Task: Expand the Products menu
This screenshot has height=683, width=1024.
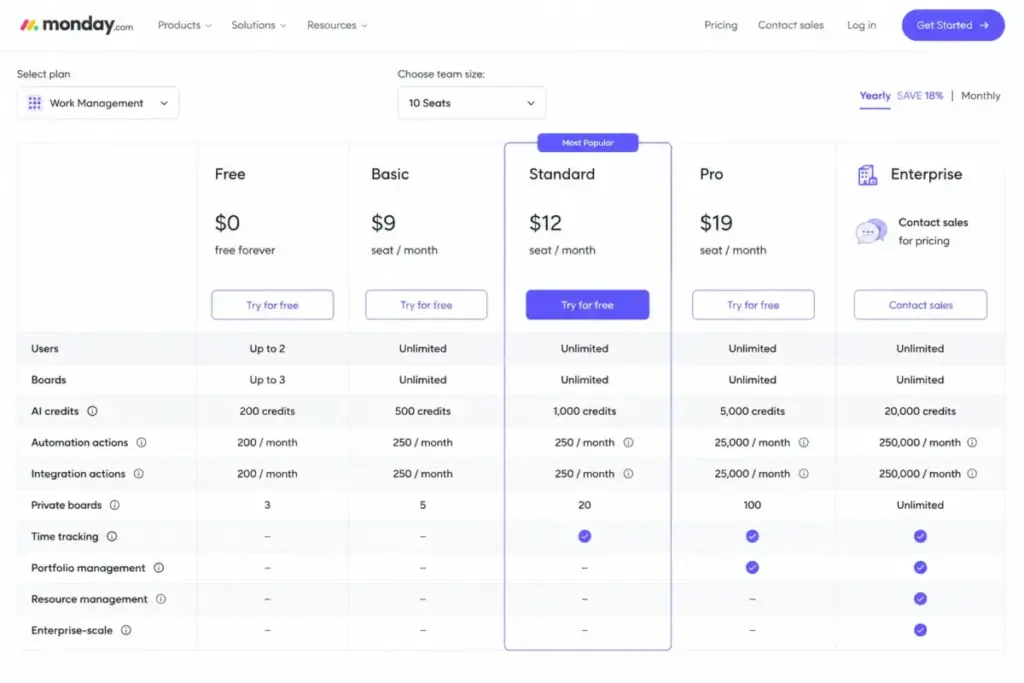Action: coord(184,25)
